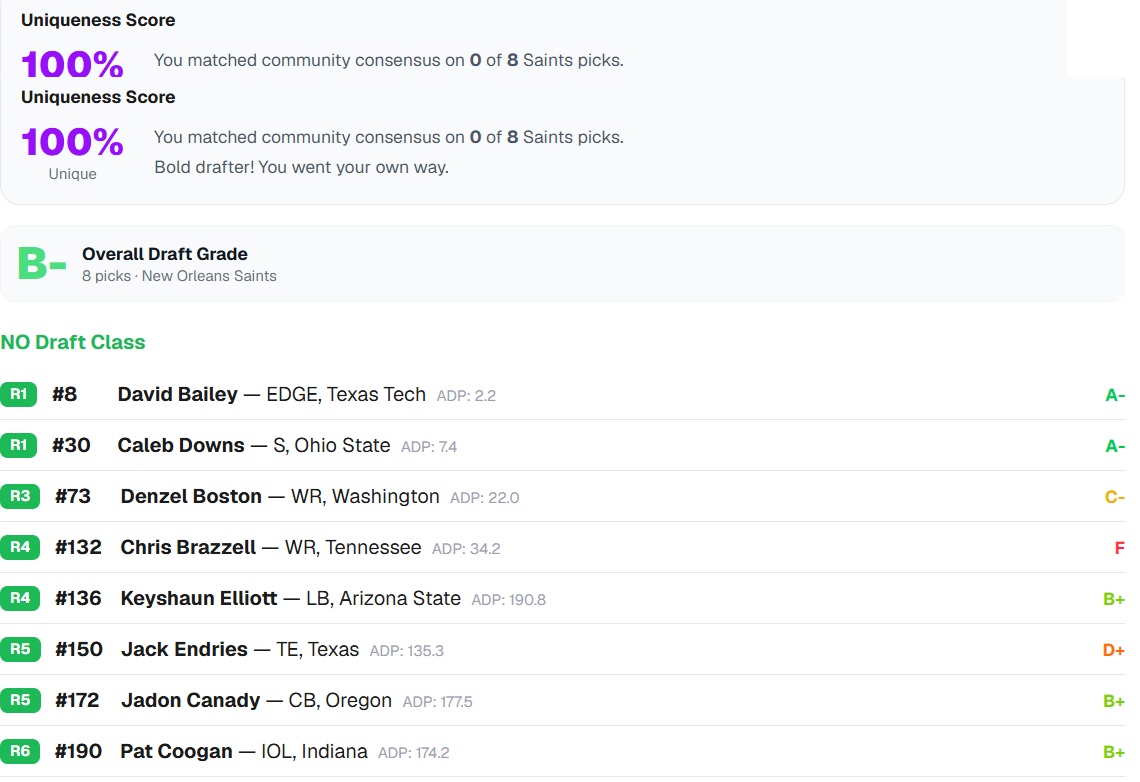Click 'LB, Arizona State' position text
Image resolution: width=1140 pixels, height=782 pixels.
point(384,597)
